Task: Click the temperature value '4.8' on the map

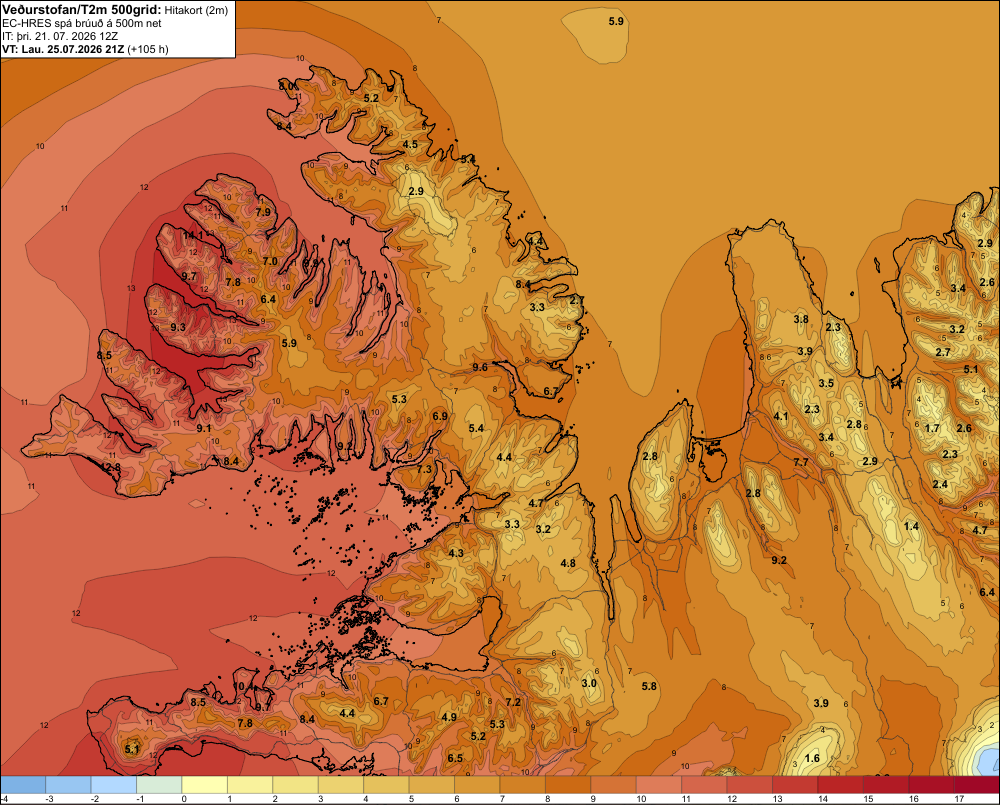Action: click(568, 563)
